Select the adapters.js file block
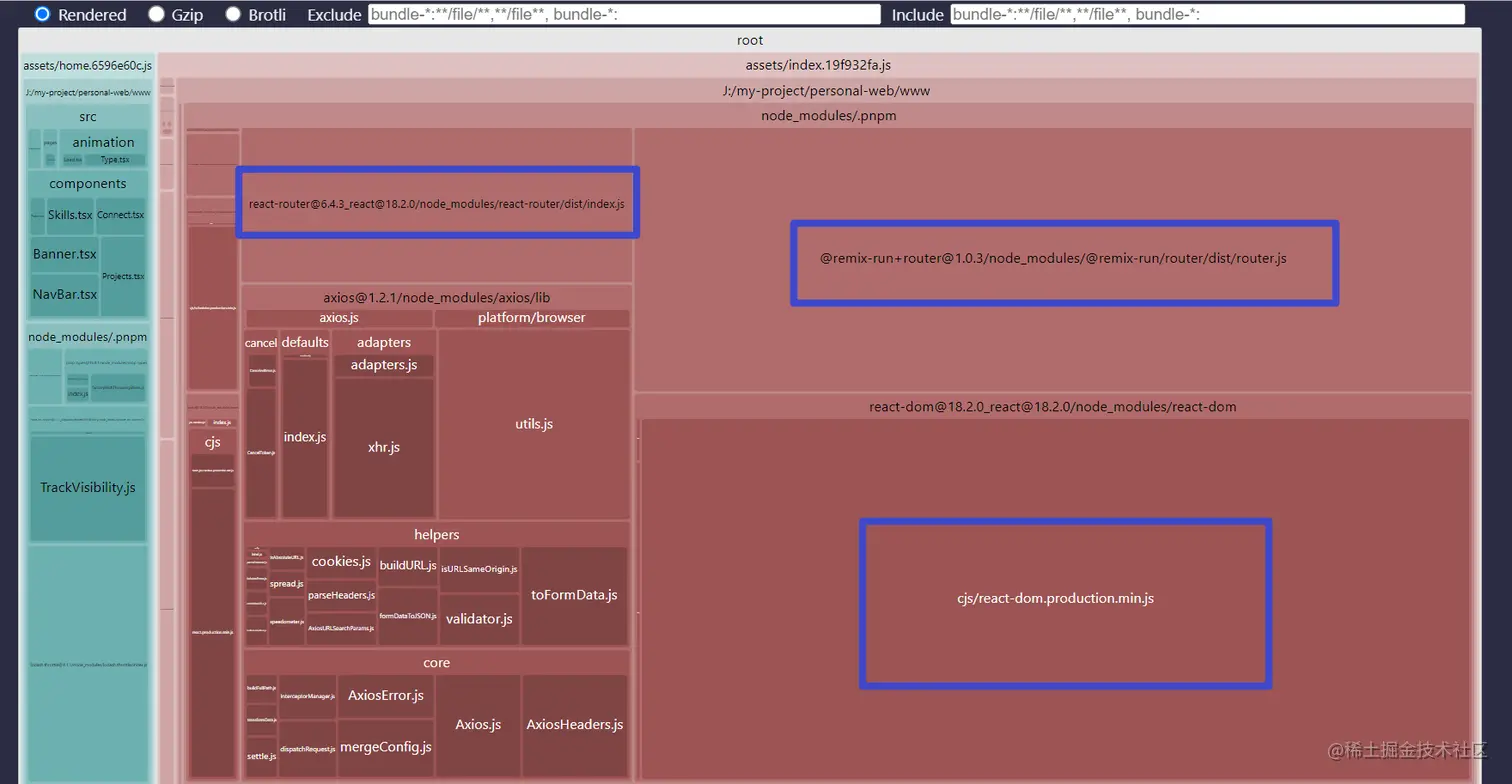1512x784 pixels. pos(384,365)
